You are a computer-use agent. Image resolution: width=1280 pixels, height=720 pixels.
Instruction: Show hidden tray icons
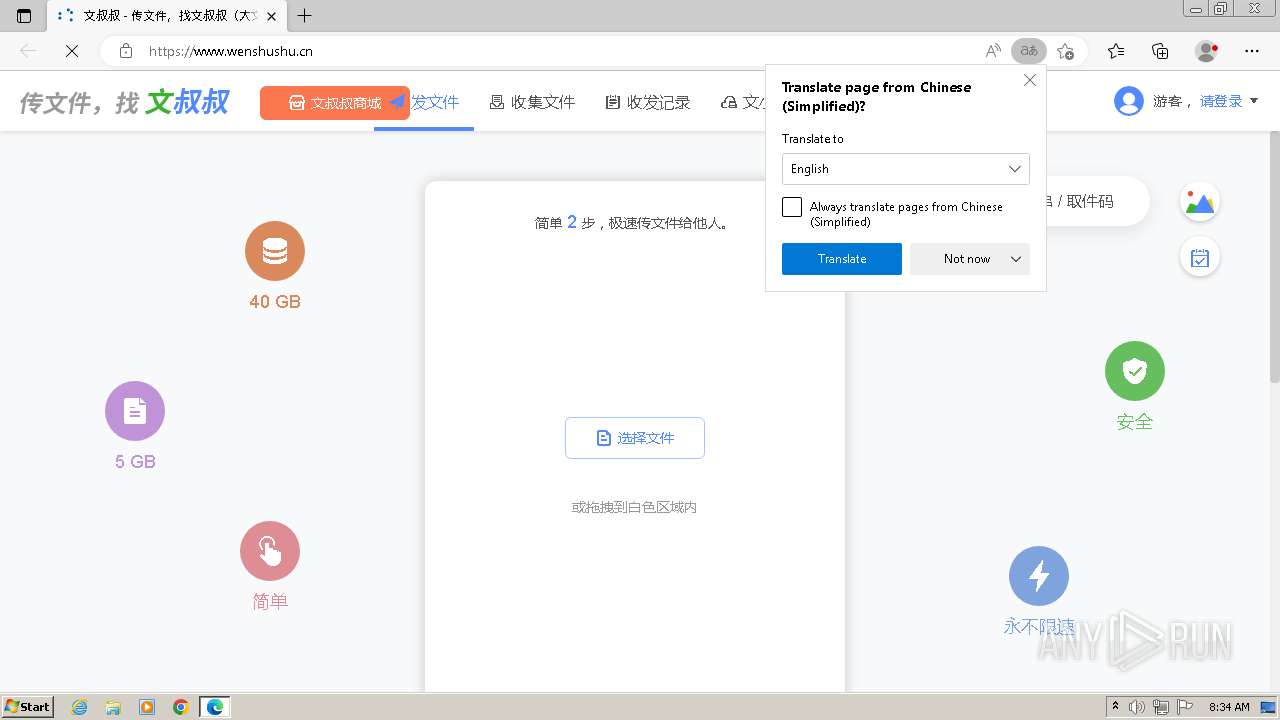pyautogui.click(x=1115, y=707)
